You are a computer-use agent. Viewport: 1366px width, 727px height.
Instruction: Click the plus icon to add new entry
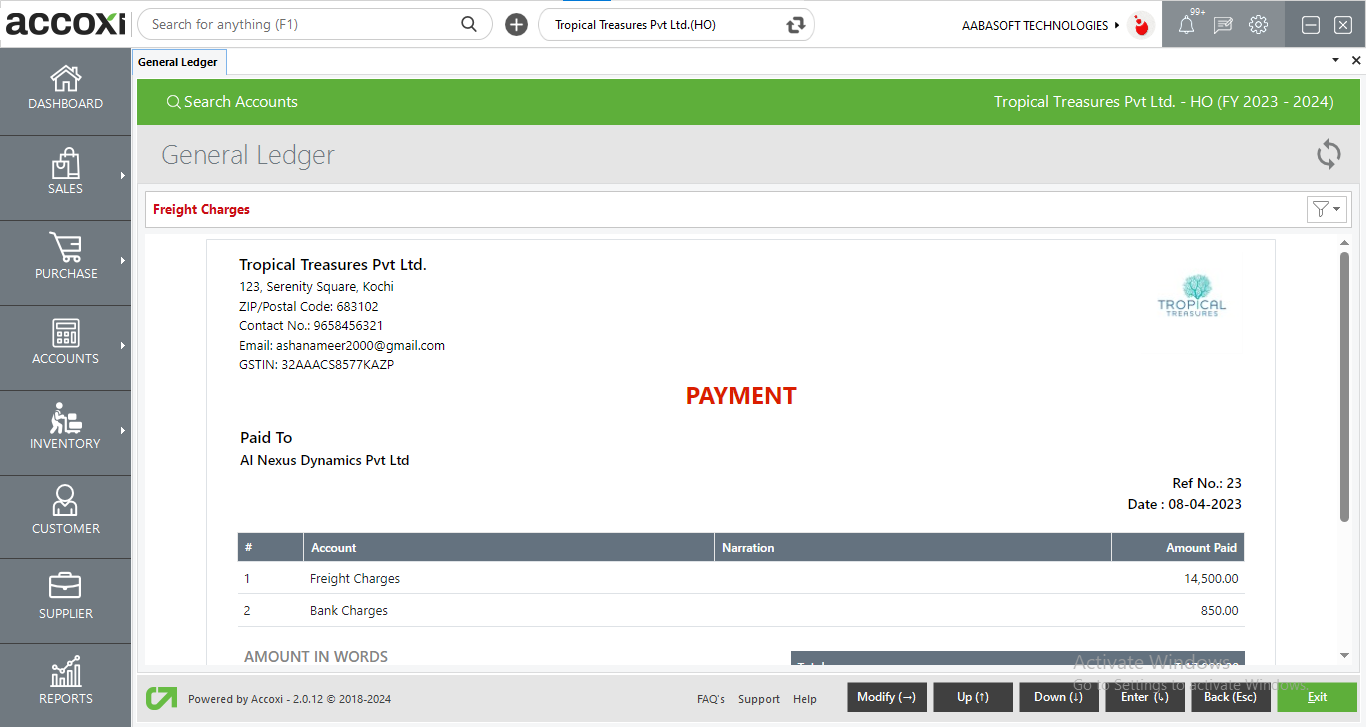coord(516,24)
